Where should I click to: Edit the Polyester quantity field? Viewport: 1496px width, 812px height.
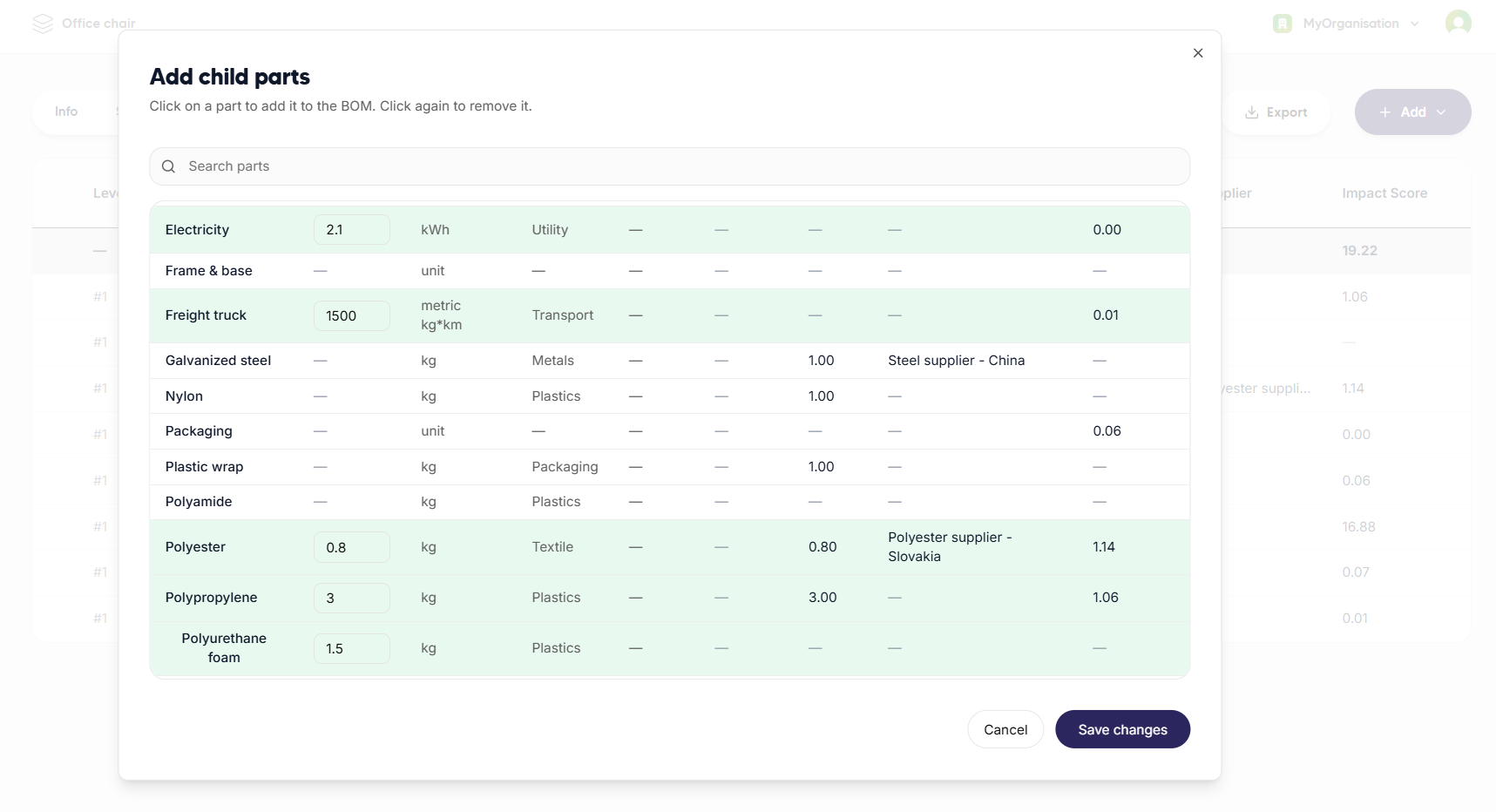coord(351,547)
